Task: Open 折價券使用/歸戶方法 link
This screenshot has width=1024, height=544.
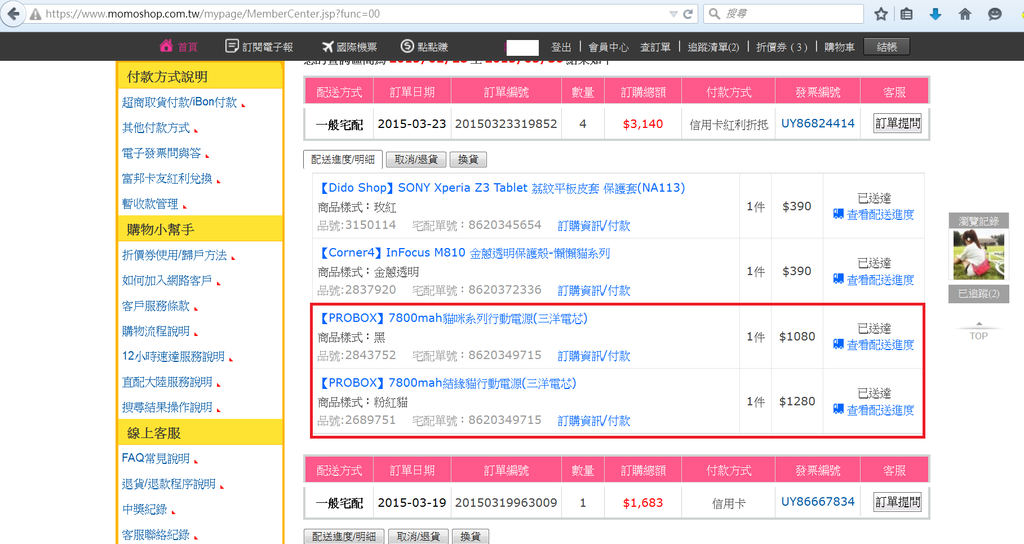Action: pos(174,255)
